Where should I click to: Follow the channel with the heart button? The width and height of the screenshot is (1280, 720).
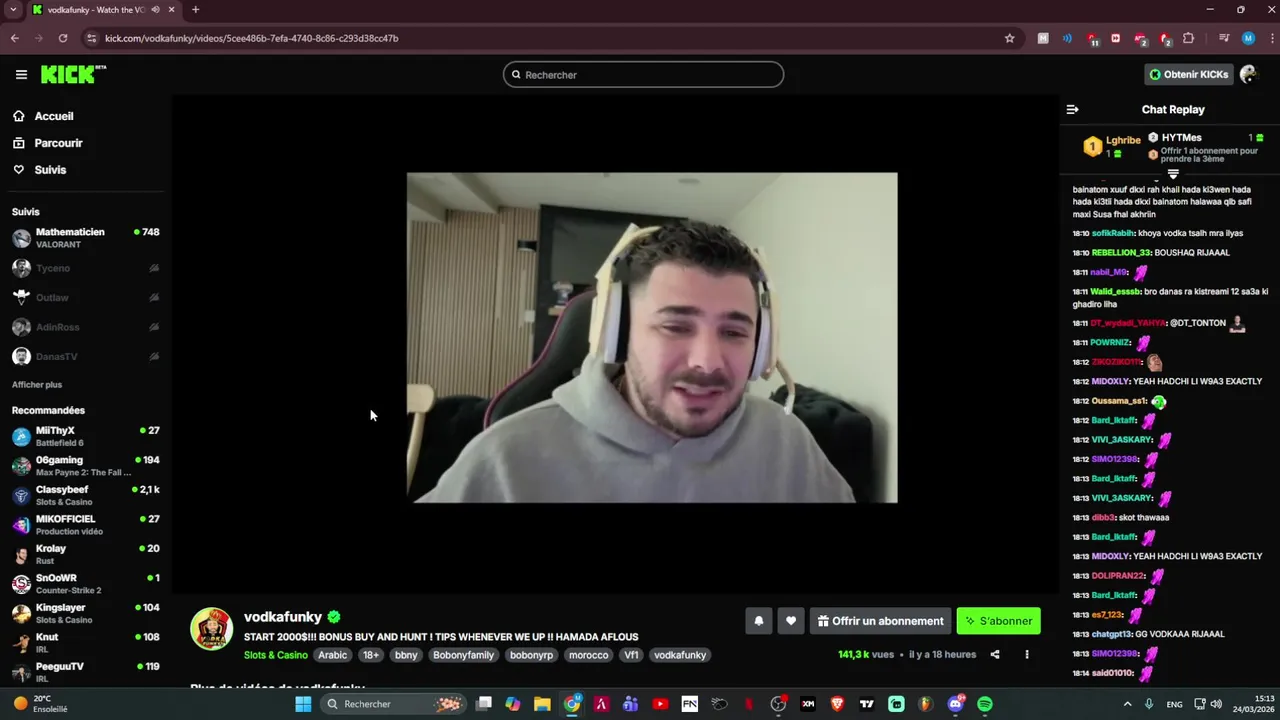pos(791,621)
